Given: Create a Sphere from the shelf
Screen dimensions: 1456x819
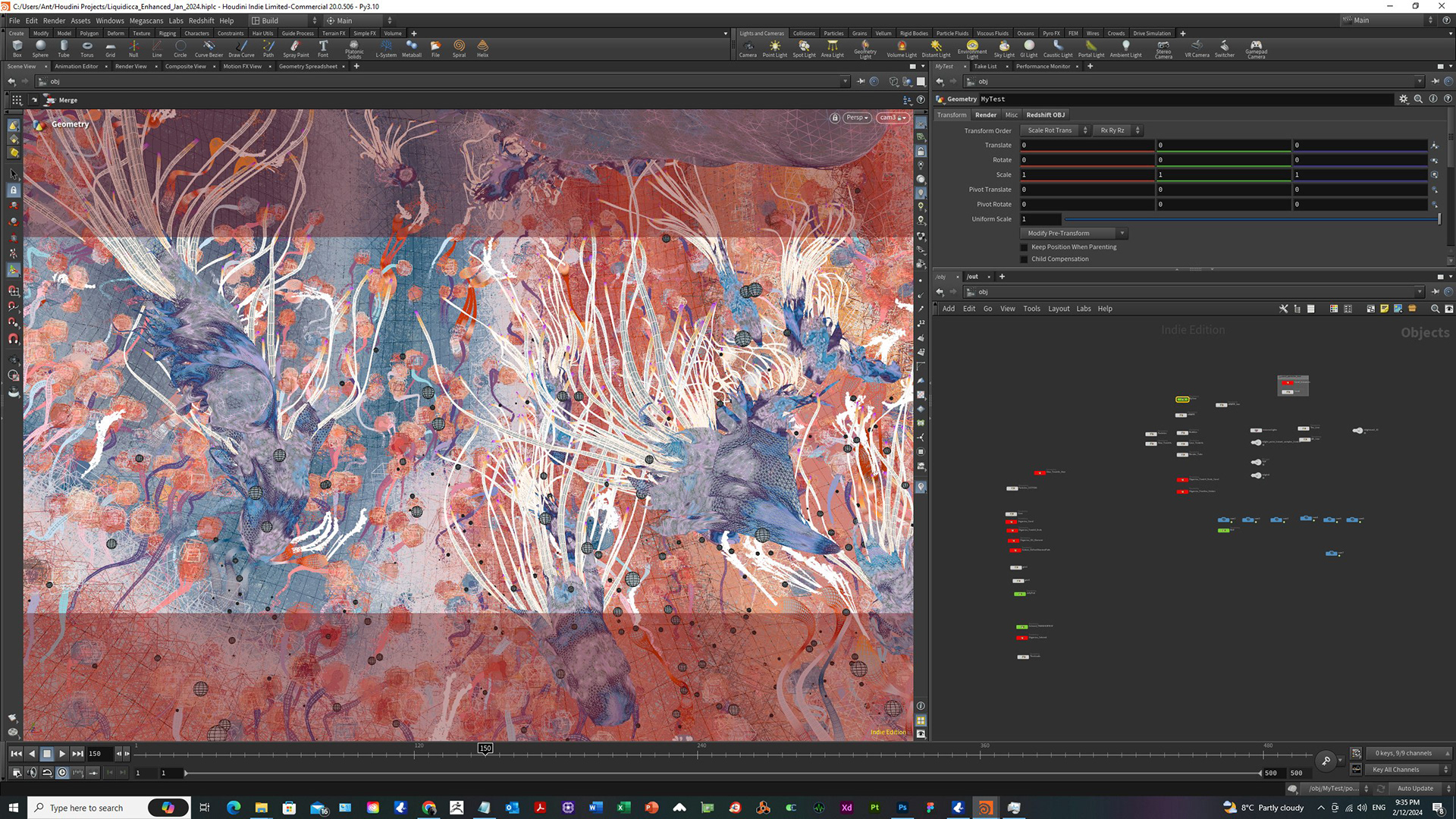Looking at the screenshot, I should click(x=40, y=49).
